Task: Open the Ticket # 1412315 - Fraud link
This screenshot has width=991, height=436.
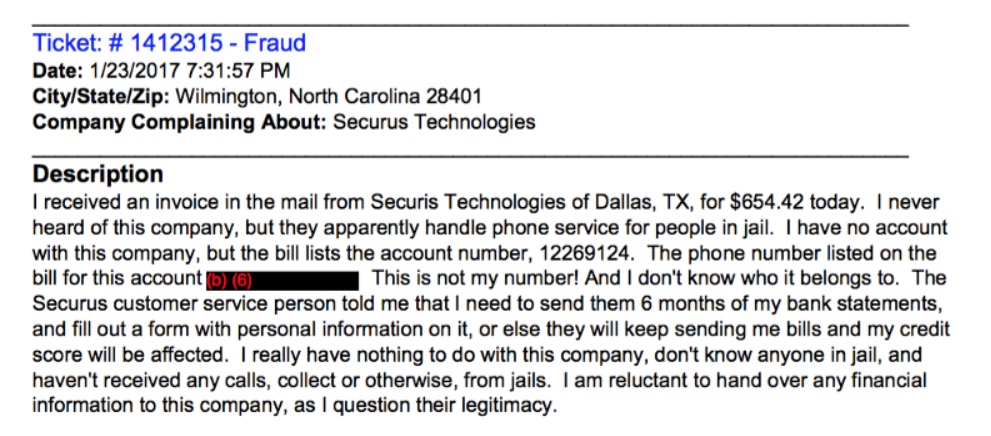Action: [x=169, y=43]
